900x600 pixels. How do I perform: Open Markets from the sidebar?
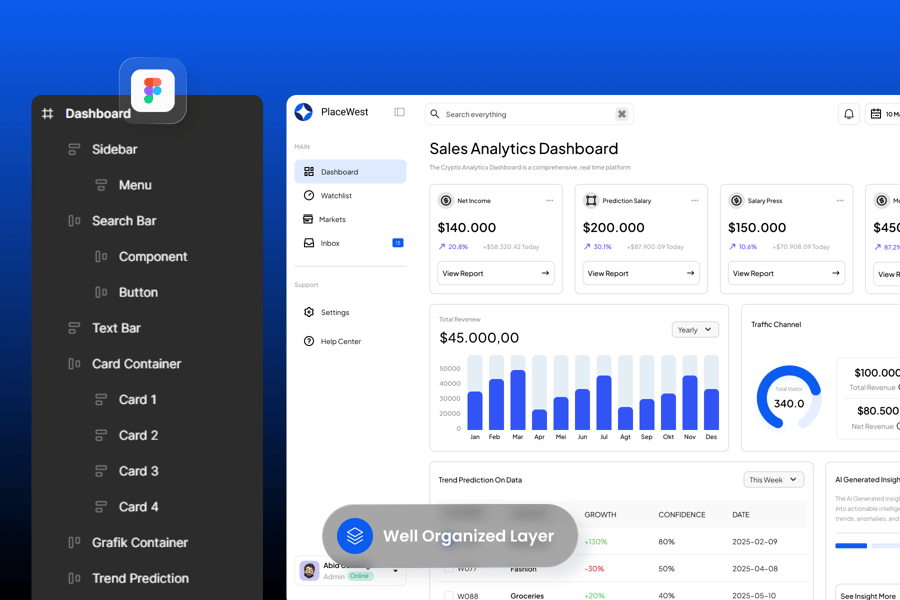[332, 219]
